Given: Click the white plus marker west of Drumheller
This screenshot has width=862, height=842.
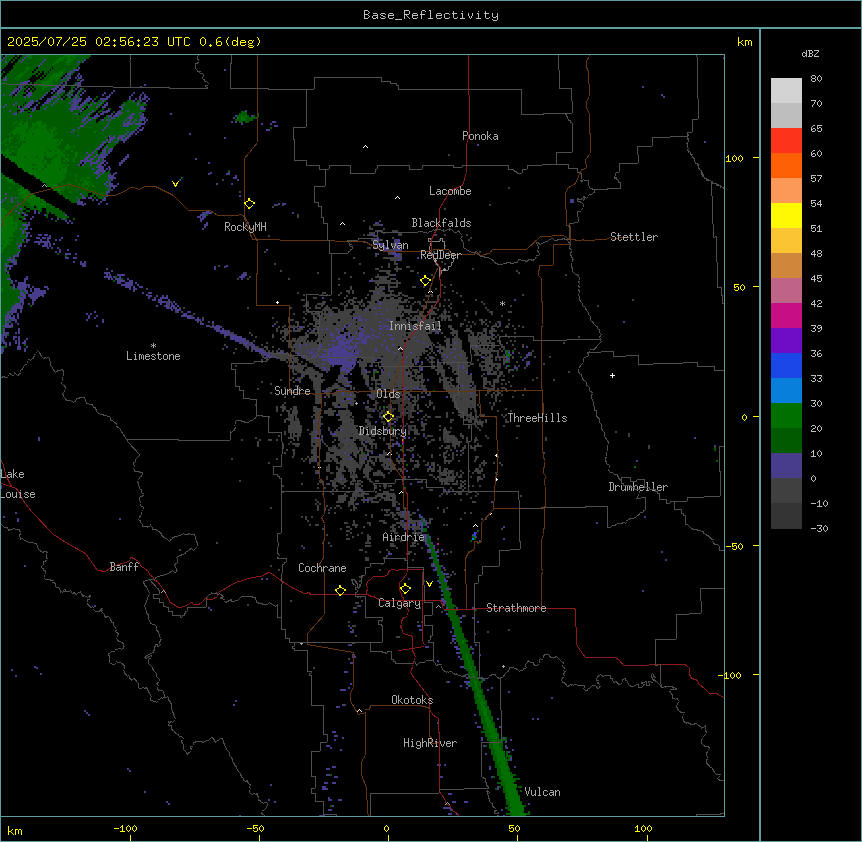Looking at the screenshot, I should (x=612, y=375).
